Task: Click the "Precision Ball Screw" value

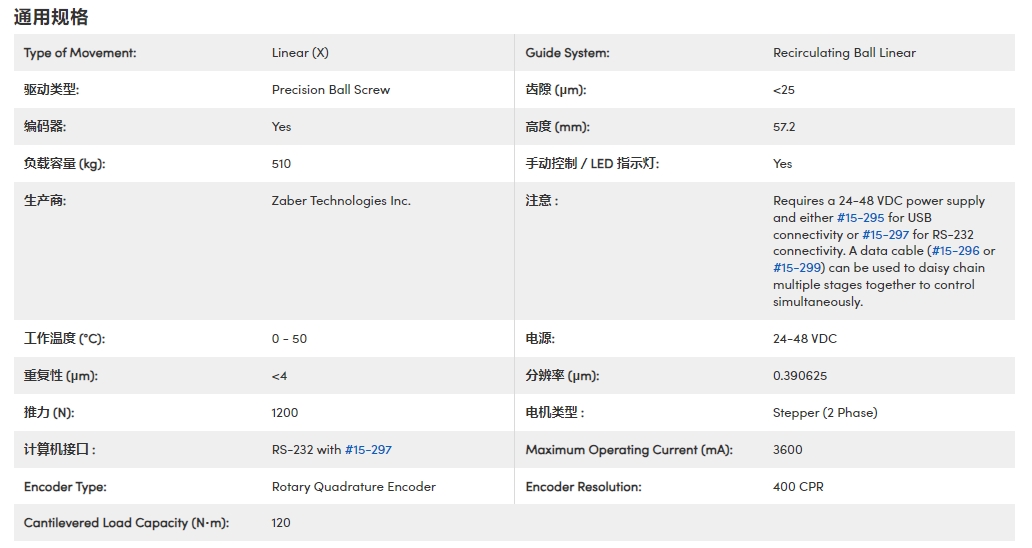Action: pyautogui.click(x=330, y=90)
